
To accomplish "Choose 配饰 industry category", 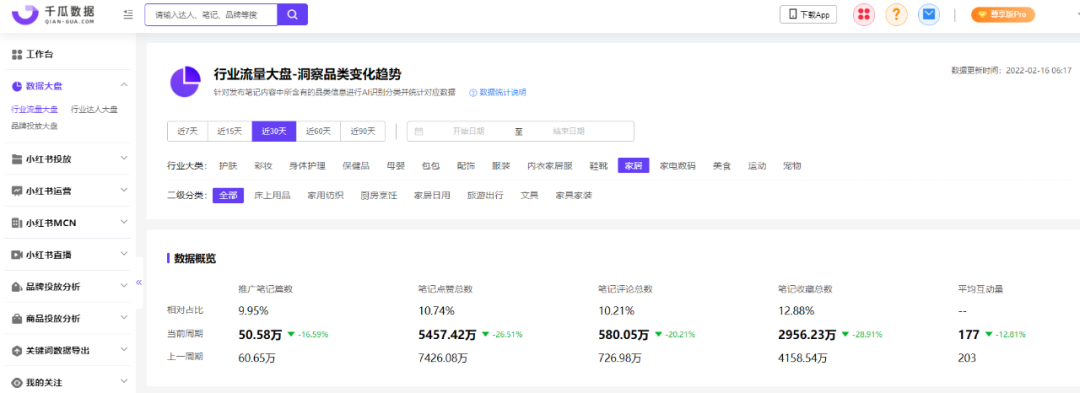I will point(466,166).
